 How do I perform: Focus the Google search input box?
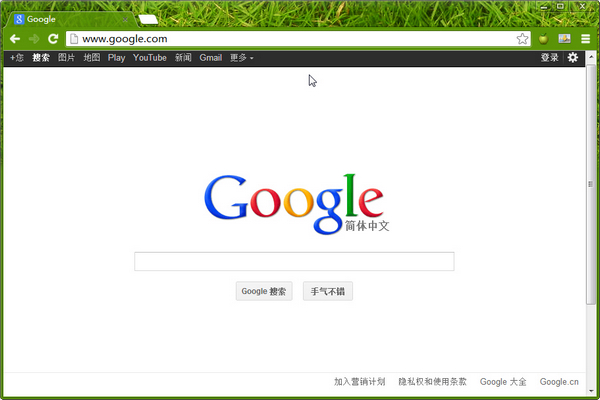tap(294, 261)
